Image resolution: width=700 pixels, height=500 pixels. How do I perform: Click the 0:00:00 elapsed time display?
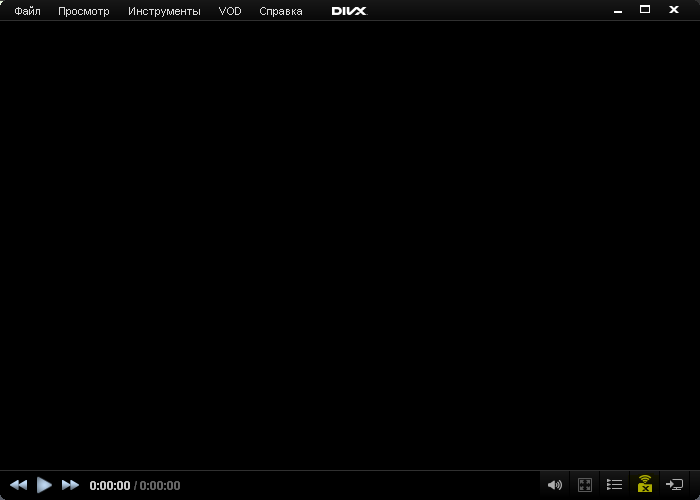point(110,485)
